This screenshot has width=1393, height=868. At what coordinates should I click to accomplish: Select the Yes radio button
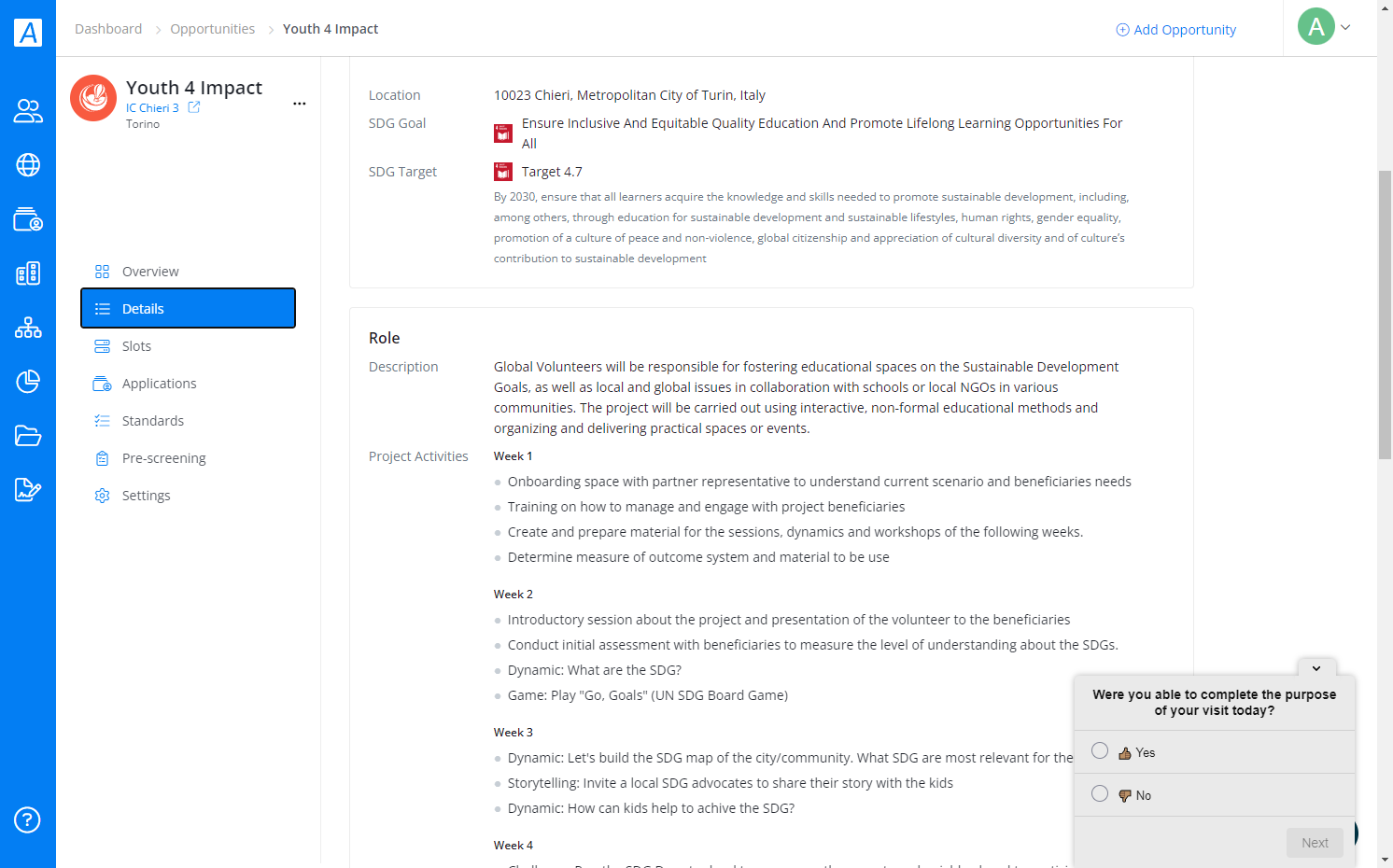1100,751
